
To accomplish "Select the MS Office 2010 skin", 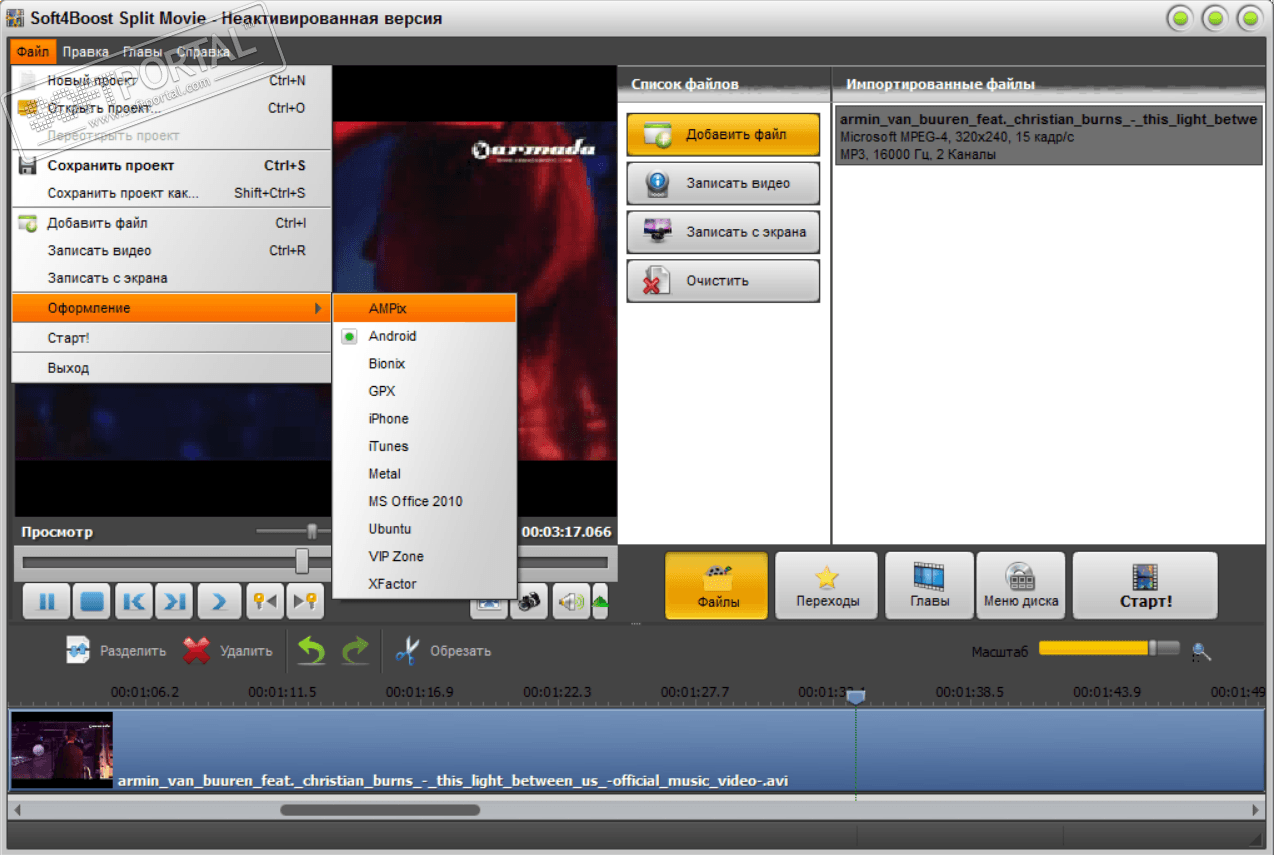I will click(424, 501).
